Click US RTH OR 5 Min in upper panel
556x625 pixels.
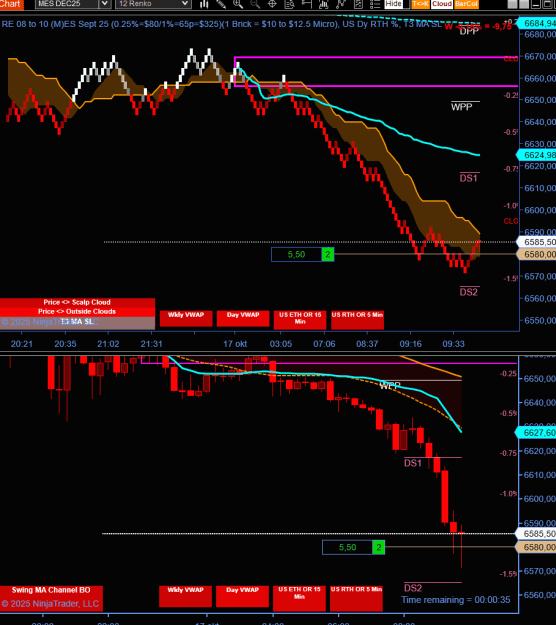(x=357, y=320)
